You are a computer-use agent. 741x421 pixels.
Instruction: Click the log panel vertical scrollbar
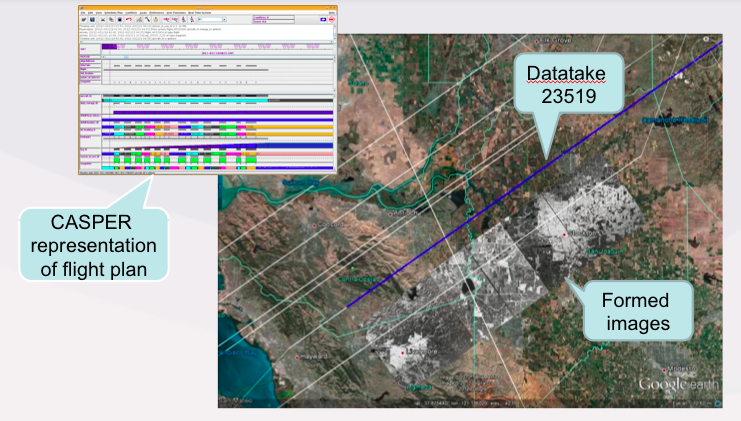coord(335,33)
